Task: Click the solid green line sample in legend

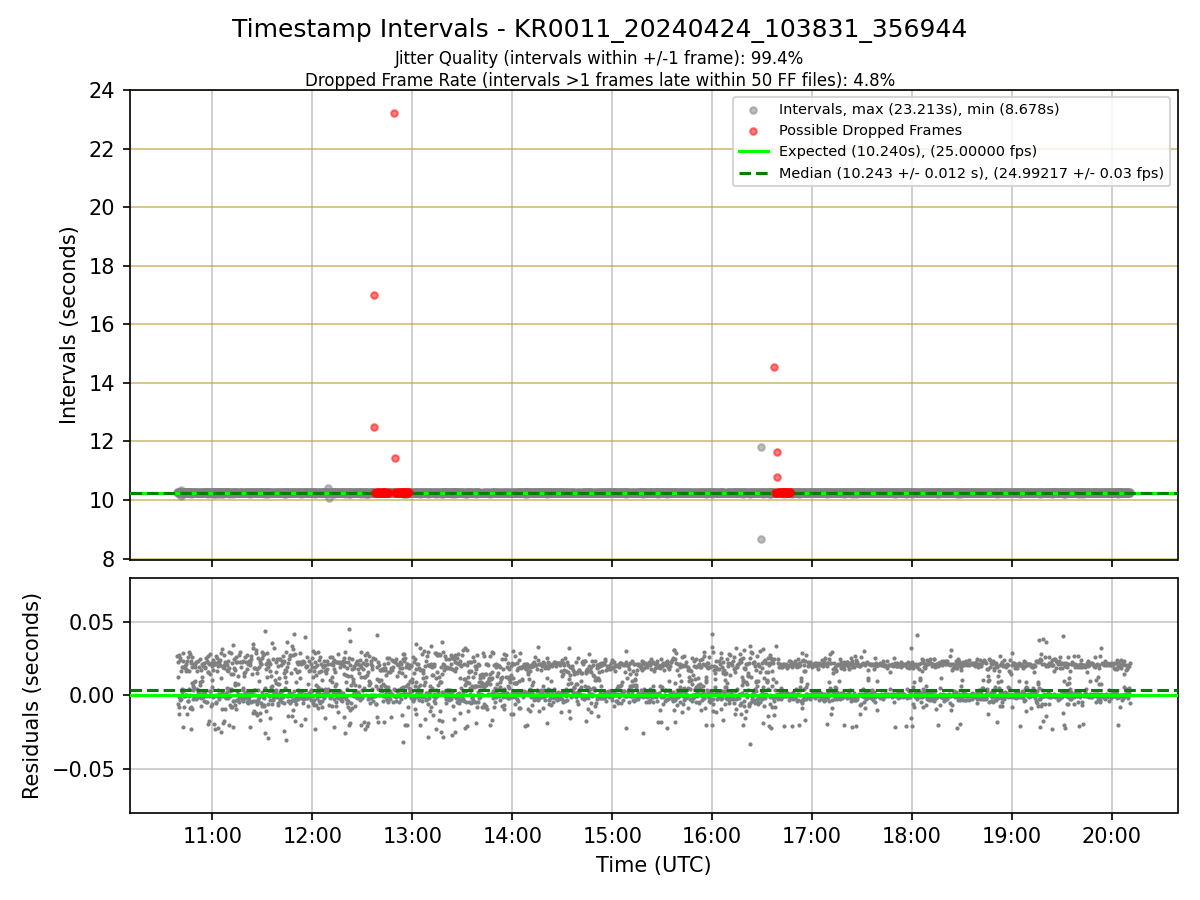Action: pyautogui.click(x=753, y=152)
